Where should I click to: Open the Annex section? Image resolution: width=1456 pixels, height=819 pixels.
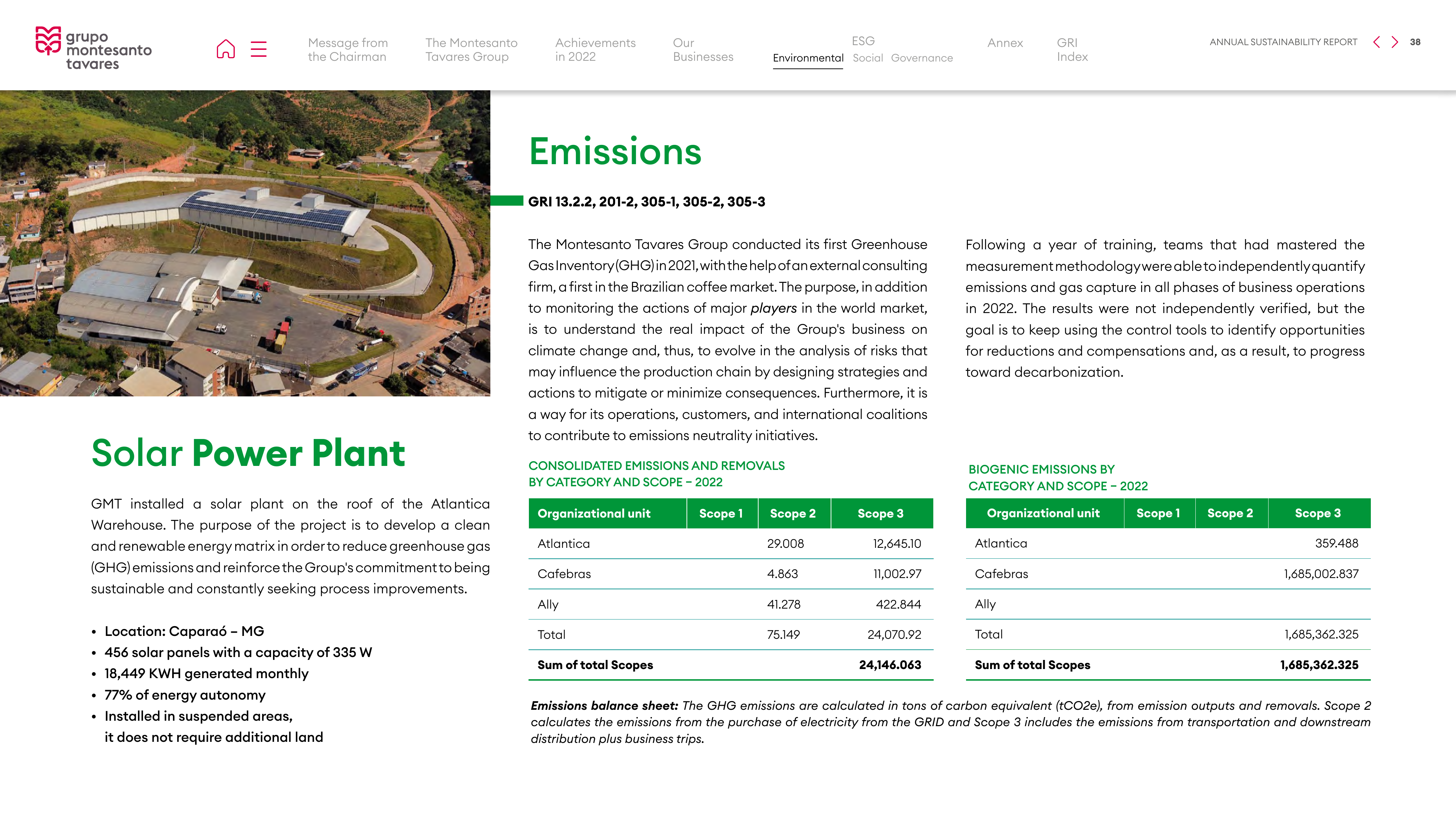pos(1005,43)
